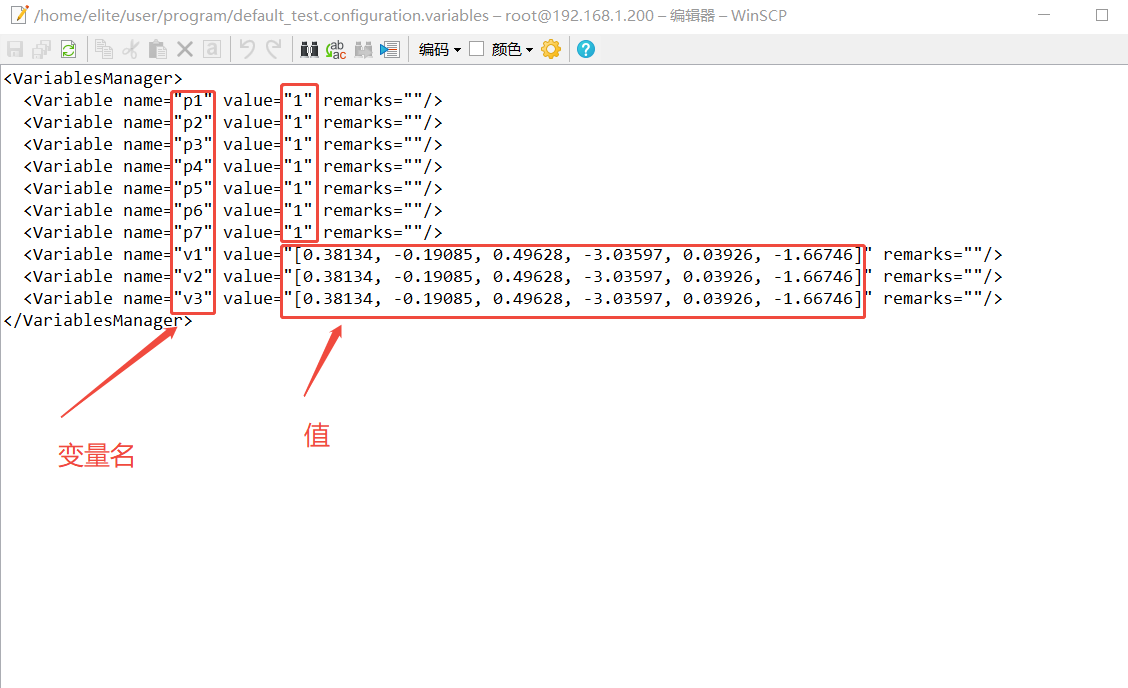Open Help with the question mark icon

tap(586, 49)
